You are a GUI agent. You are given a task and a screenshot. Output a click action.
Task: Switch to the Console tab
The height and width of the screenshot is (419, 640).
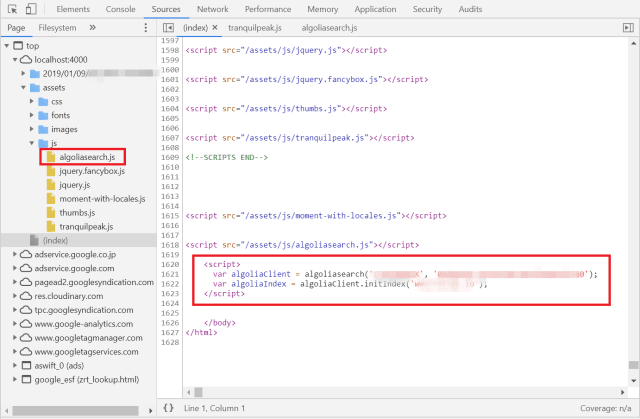[x=120, y=9]
